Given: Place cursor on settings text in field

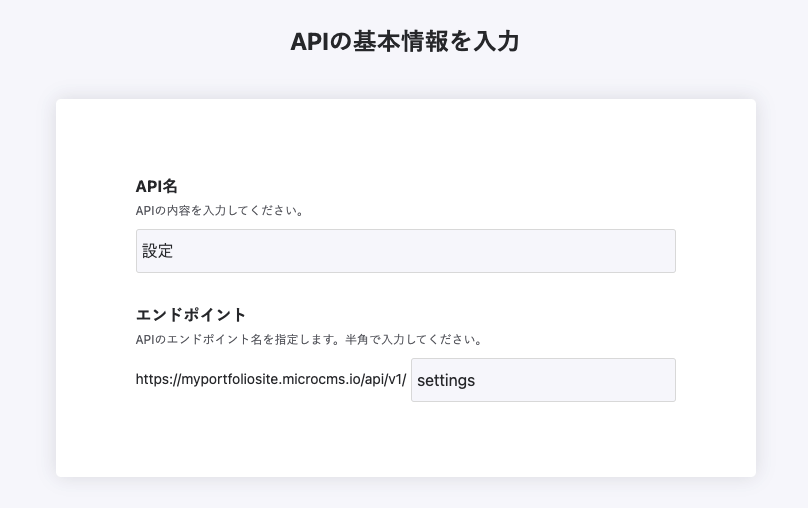Looking at the screenshot, I should click(446, 381).
